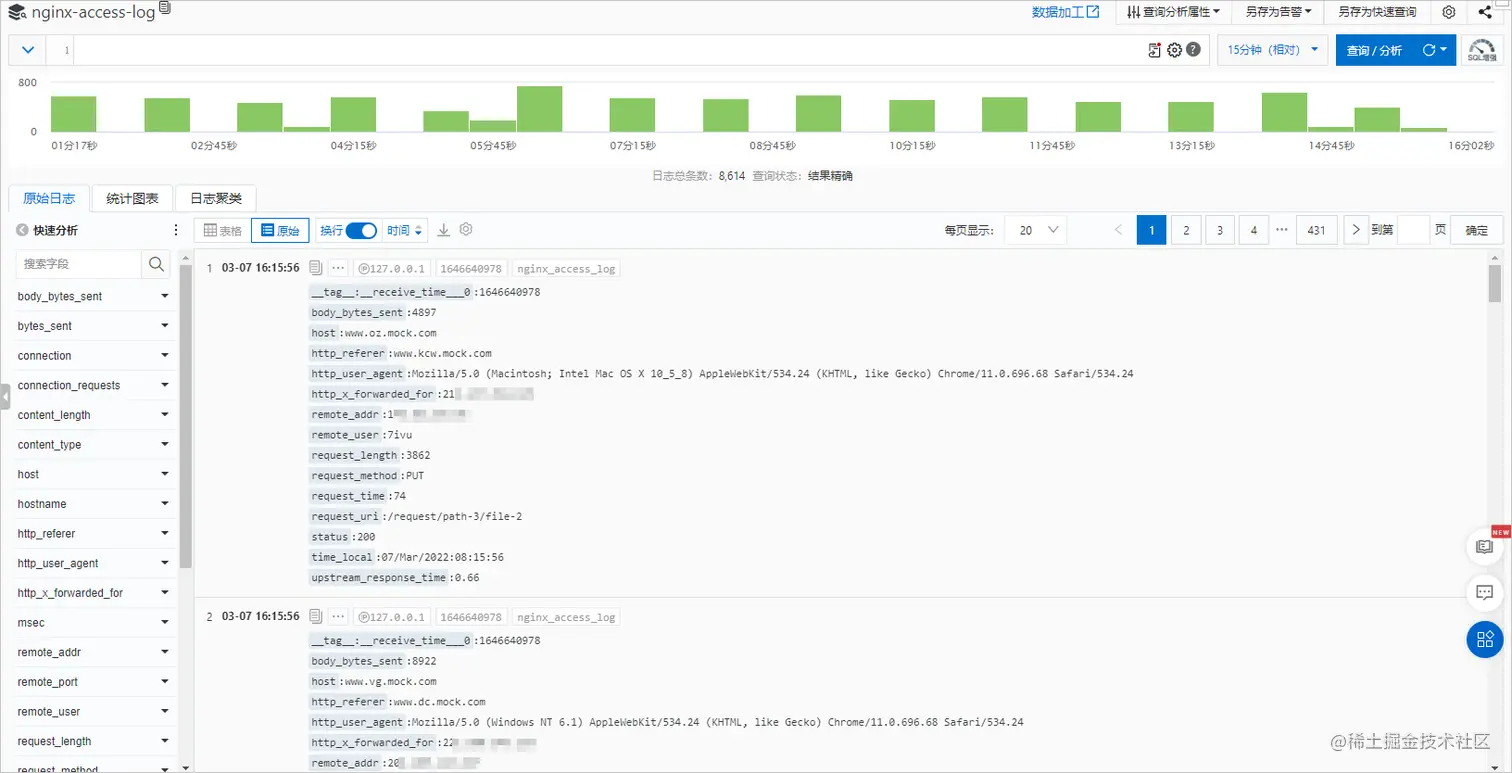Open more options ellipsis for log entry 2
The height and width of the screenshot is (773, 1512).
[338, 617]
